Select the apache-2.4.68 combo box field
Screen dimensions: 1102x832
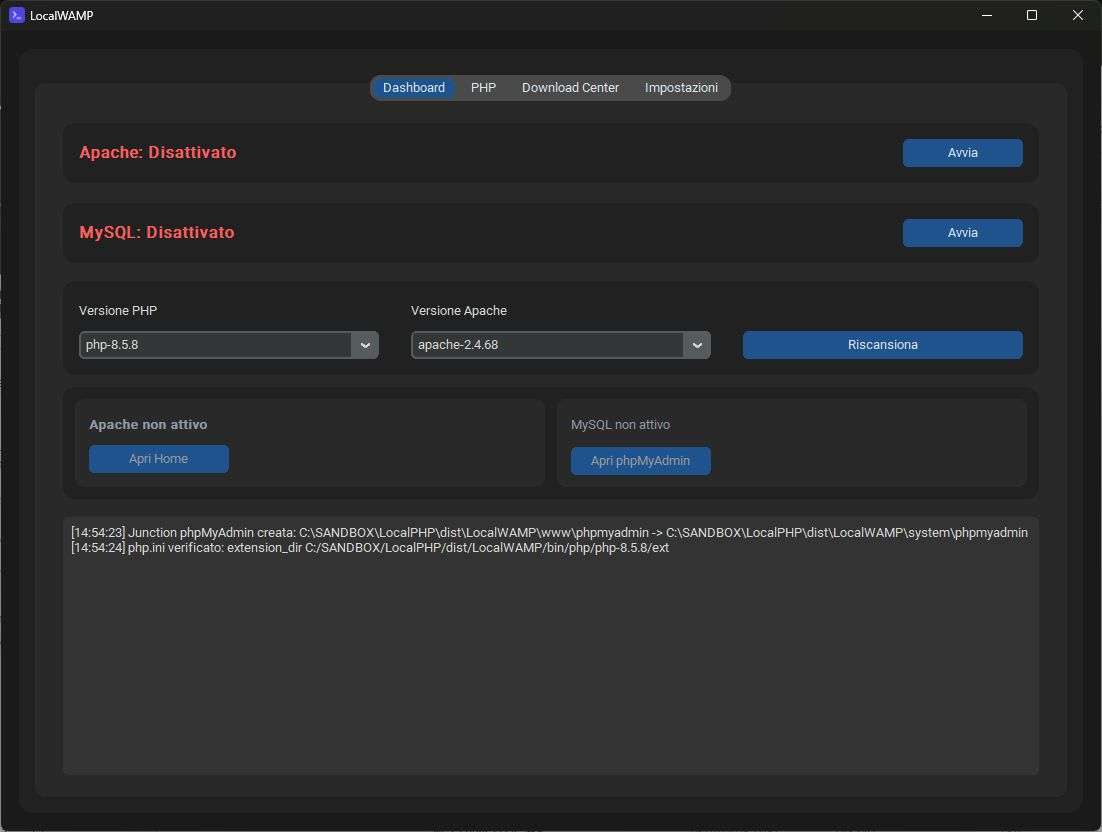pos(560,345)
